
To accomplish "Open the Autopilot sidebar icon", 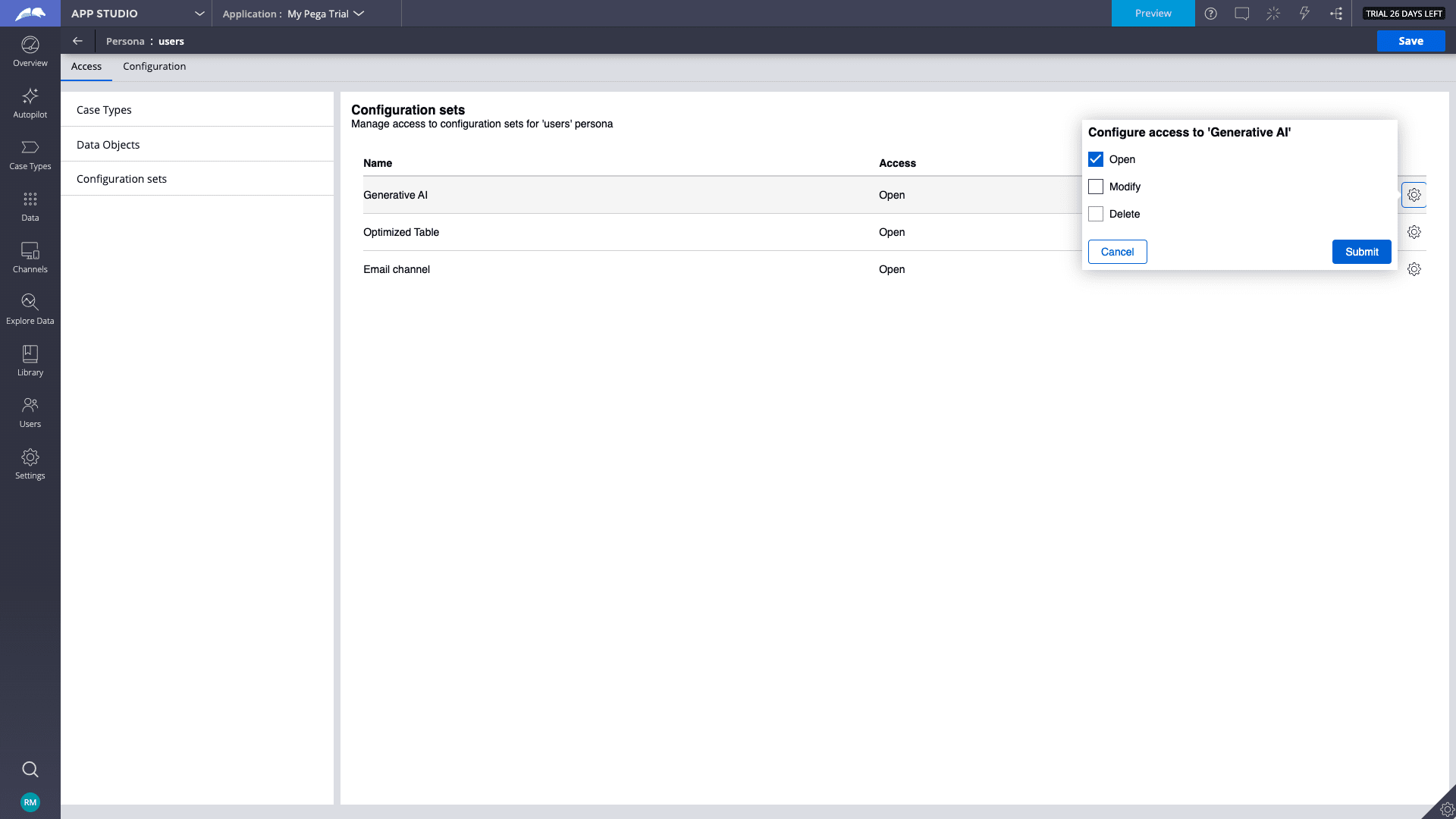I will 30,104.
